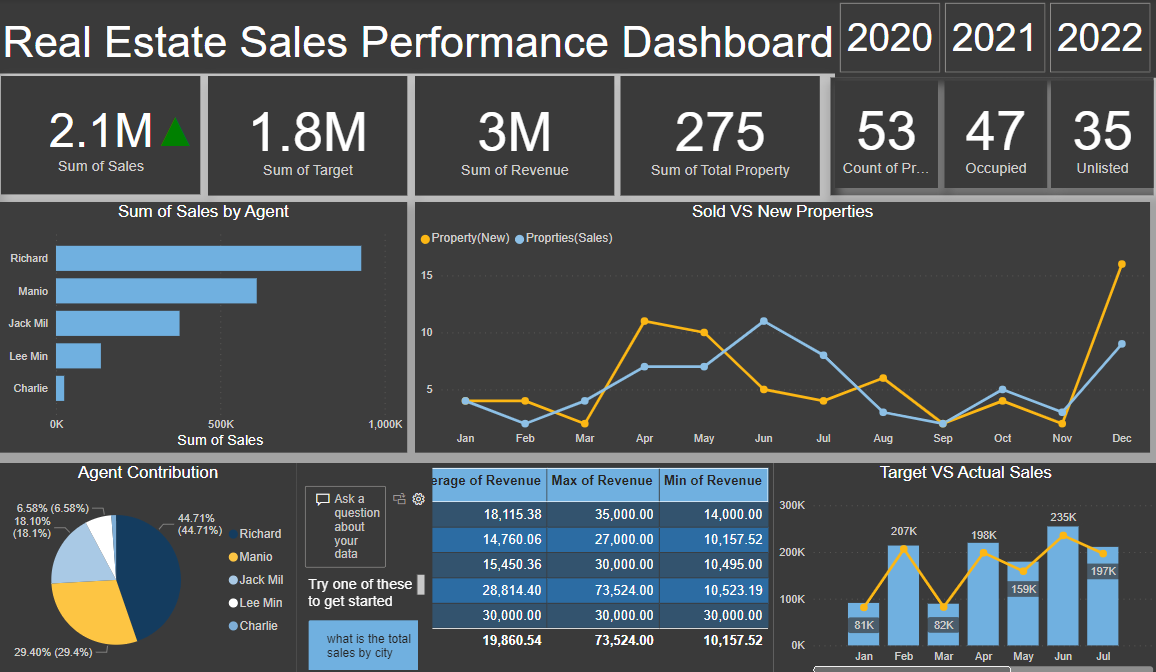Select Richard's bar in Sales by Agent
This screenshot has width=1156, height=672.
(208, 258)
